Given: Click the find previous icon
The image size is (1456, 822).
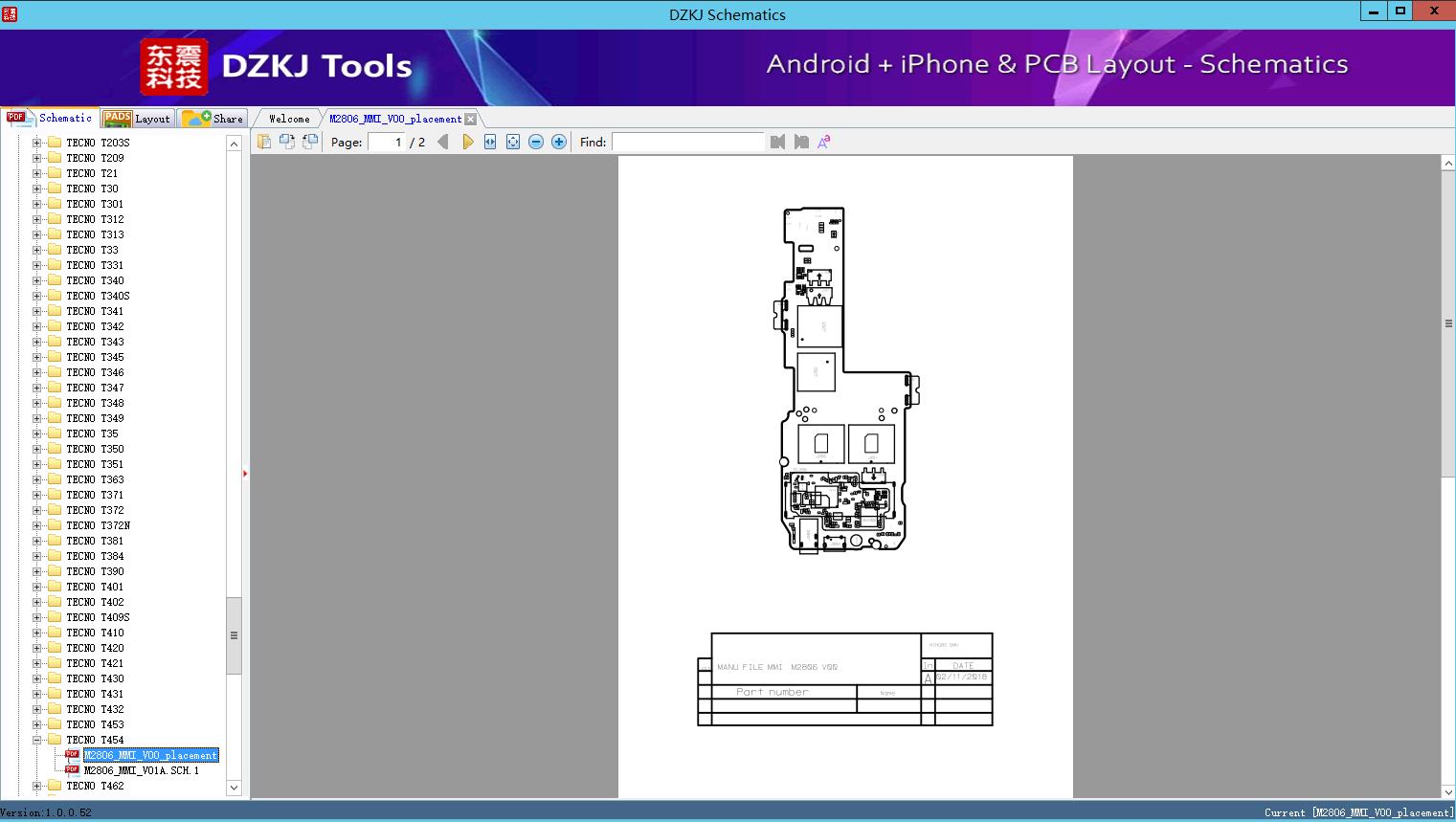Looking at the screenshot, I should (x=777, y=142).
